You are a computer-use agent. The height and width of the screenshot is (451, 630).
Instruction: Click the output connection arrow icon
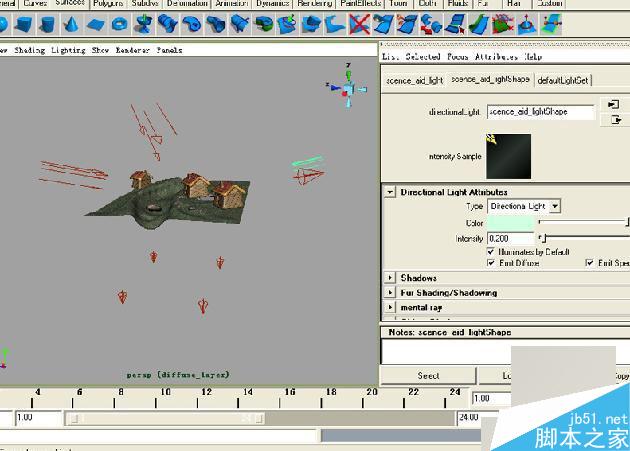point(615,119)
